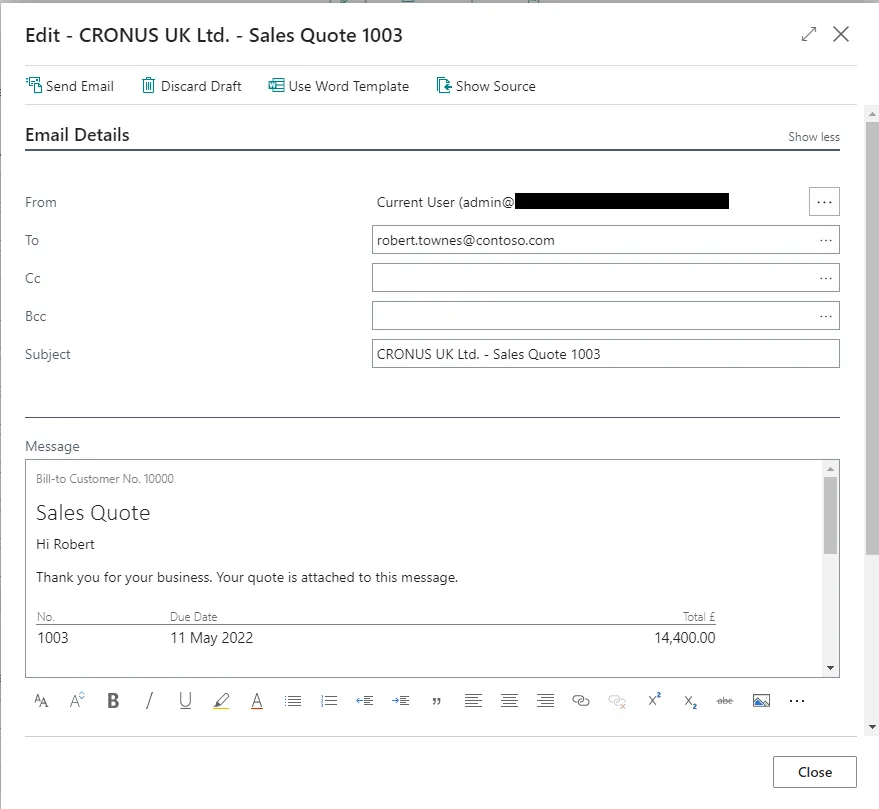
Task: Click the Close button
Action: coord(815,772)
